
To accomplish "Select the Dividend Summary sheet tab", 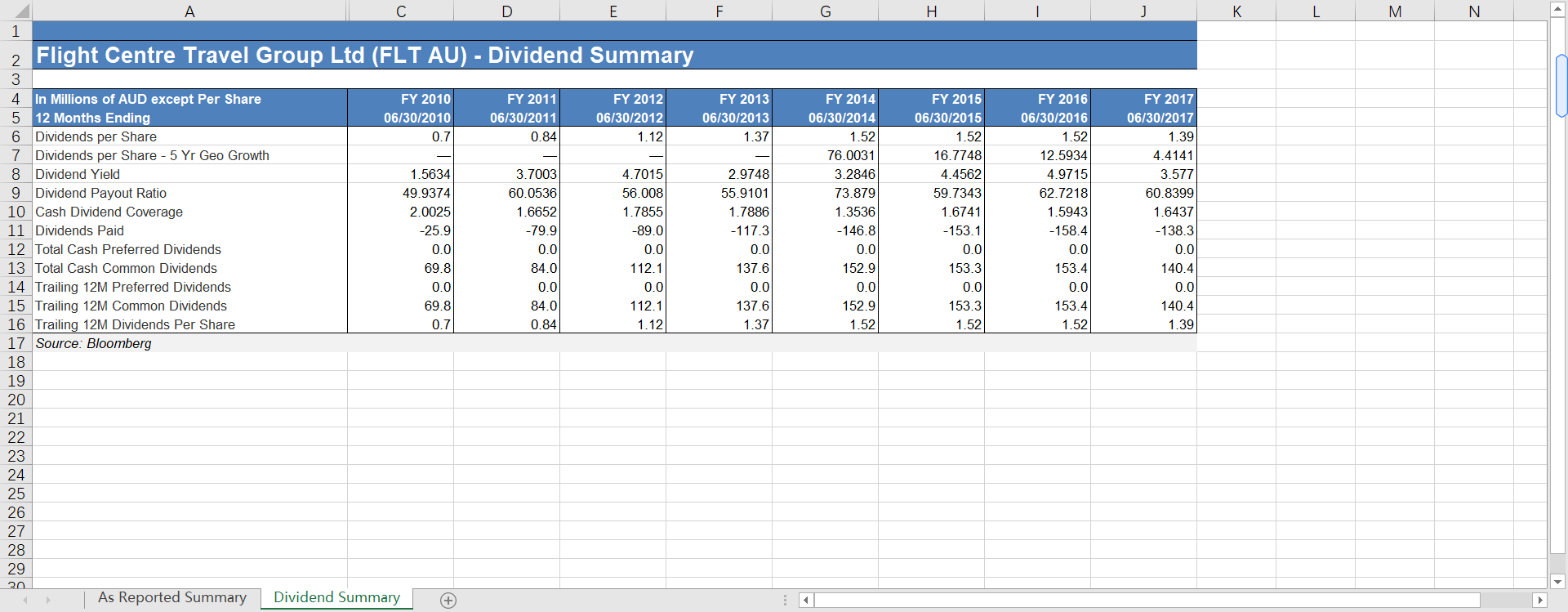I will (x=336, y=598).
